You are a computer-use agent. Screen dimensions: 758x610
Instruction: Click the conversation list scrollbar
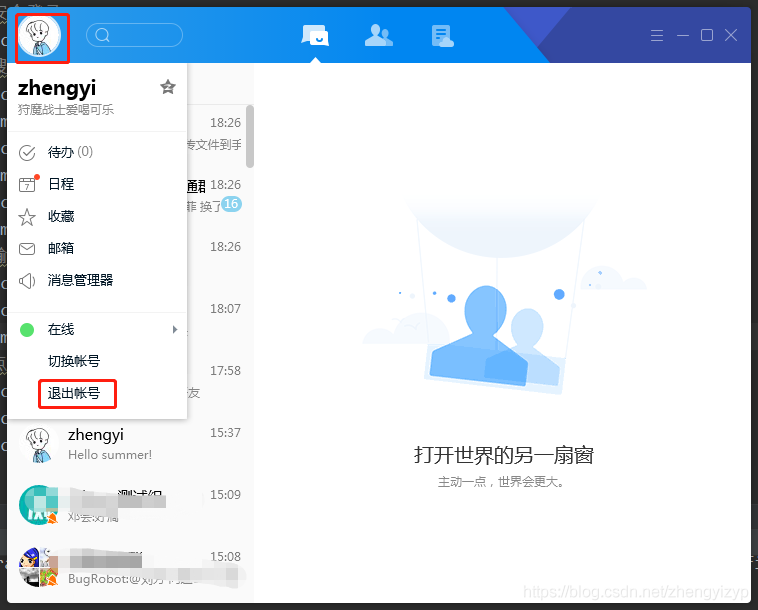point(249,135)
